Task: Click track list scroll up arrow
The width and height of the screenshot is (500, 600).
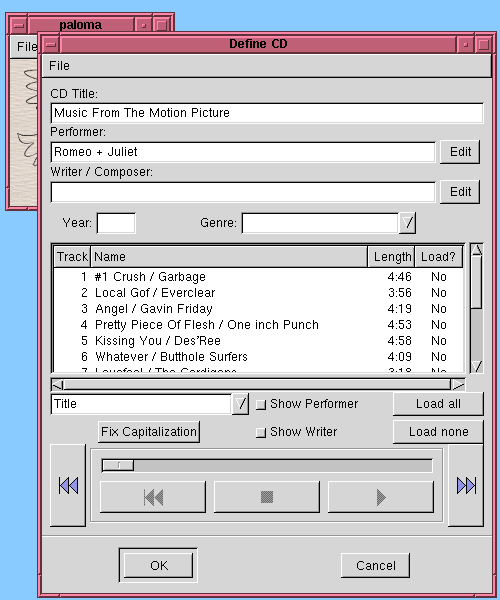Action: [477, 250]
